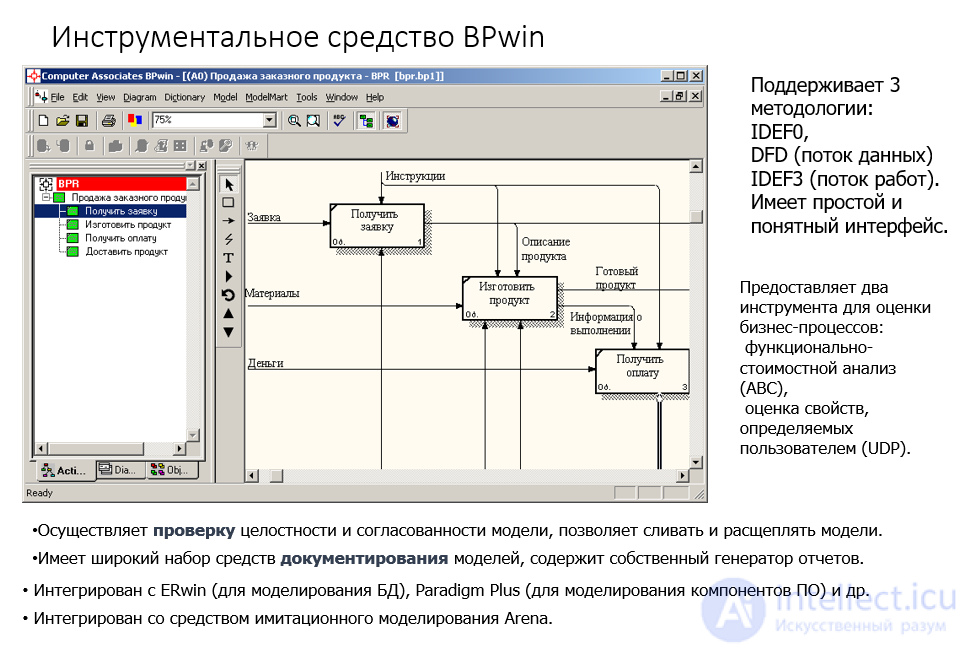Select Получить заявку in the model tree
972x653 pixels.
pyautogui.click(x=121, y=211)
